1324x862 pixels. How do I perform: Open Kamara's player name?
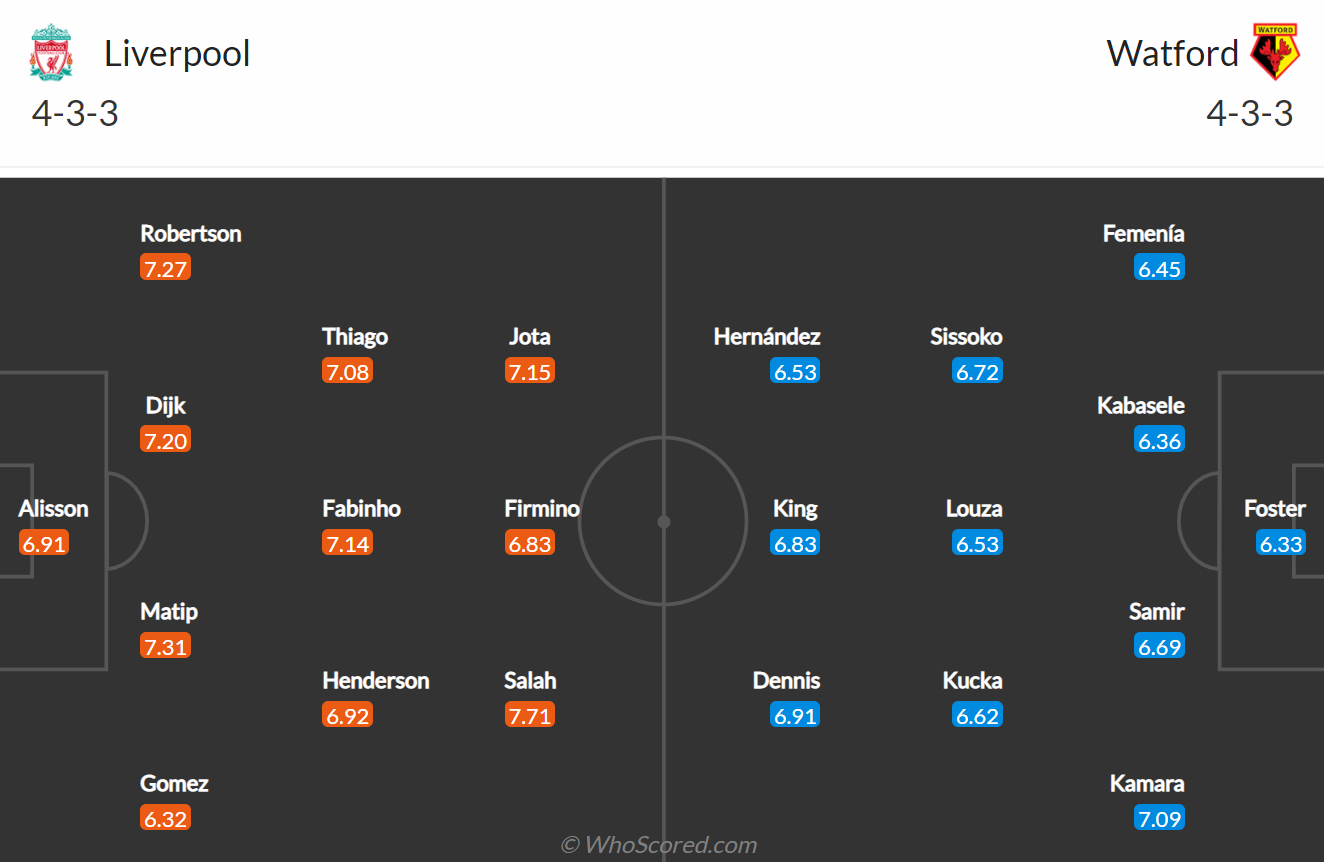coord(1147,783)
